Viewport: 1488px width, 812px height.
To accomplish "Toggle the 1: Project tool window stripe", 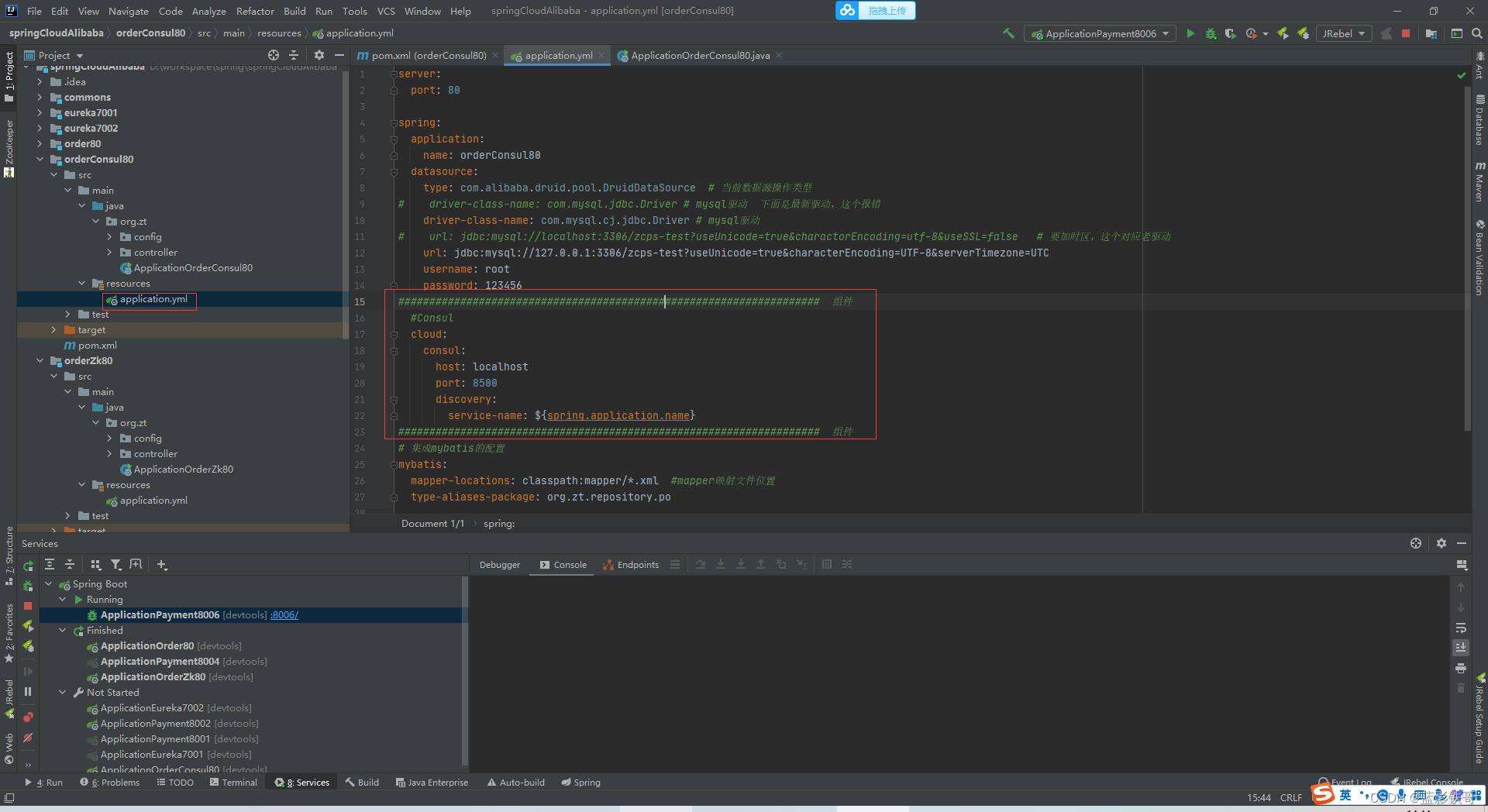I will (x=9, y=76).
